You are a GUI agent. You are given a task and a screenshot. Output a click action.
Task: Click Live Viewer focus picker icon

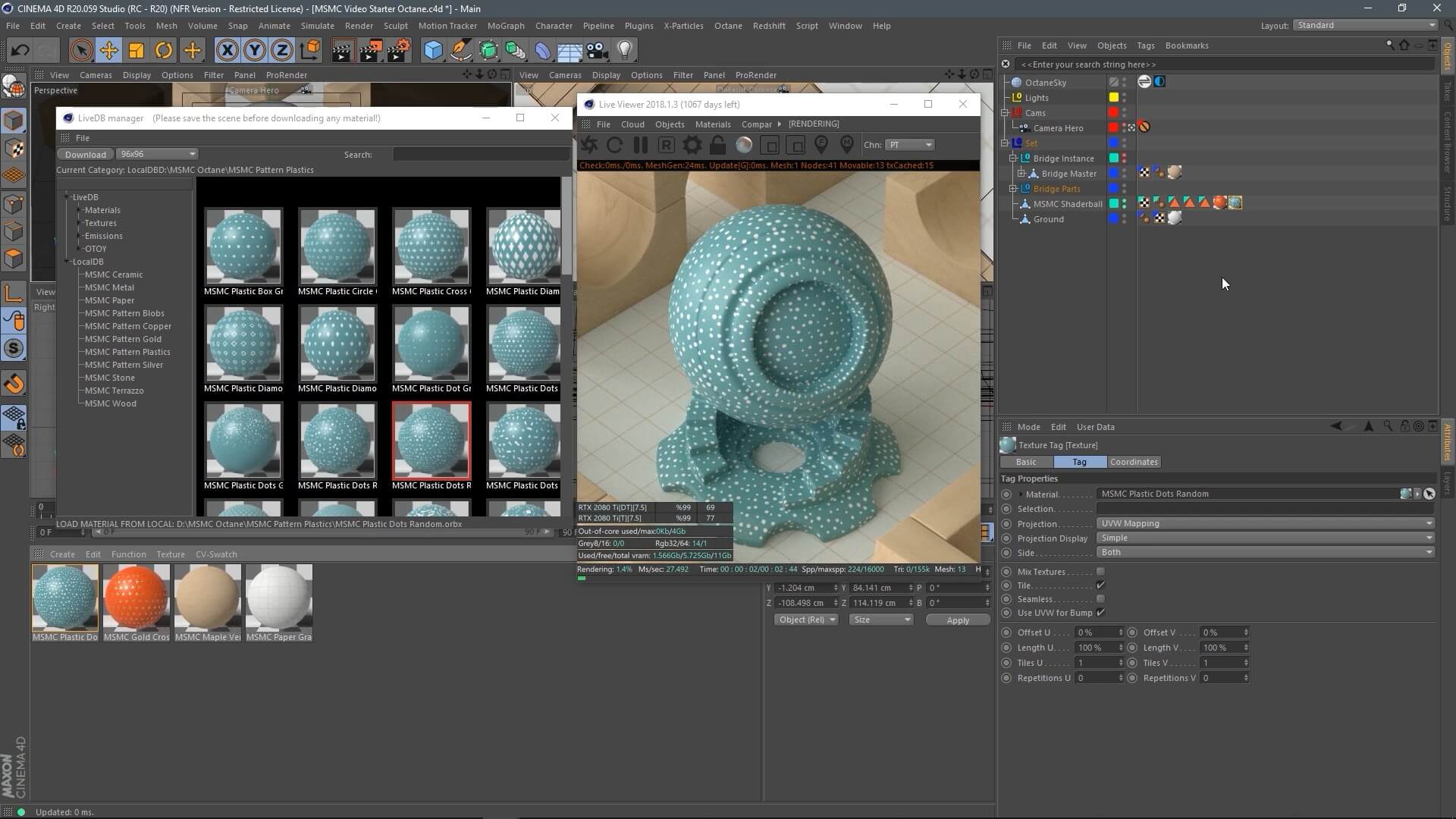pyautogui.click(x=821, y=145)
